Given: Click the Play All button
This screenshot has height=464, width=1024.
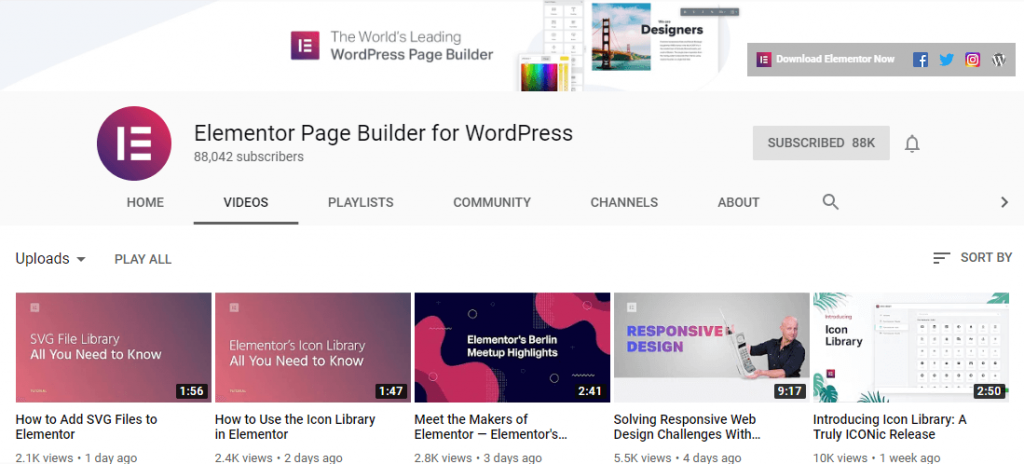Looking at the screenshot, I should (143, 259).
